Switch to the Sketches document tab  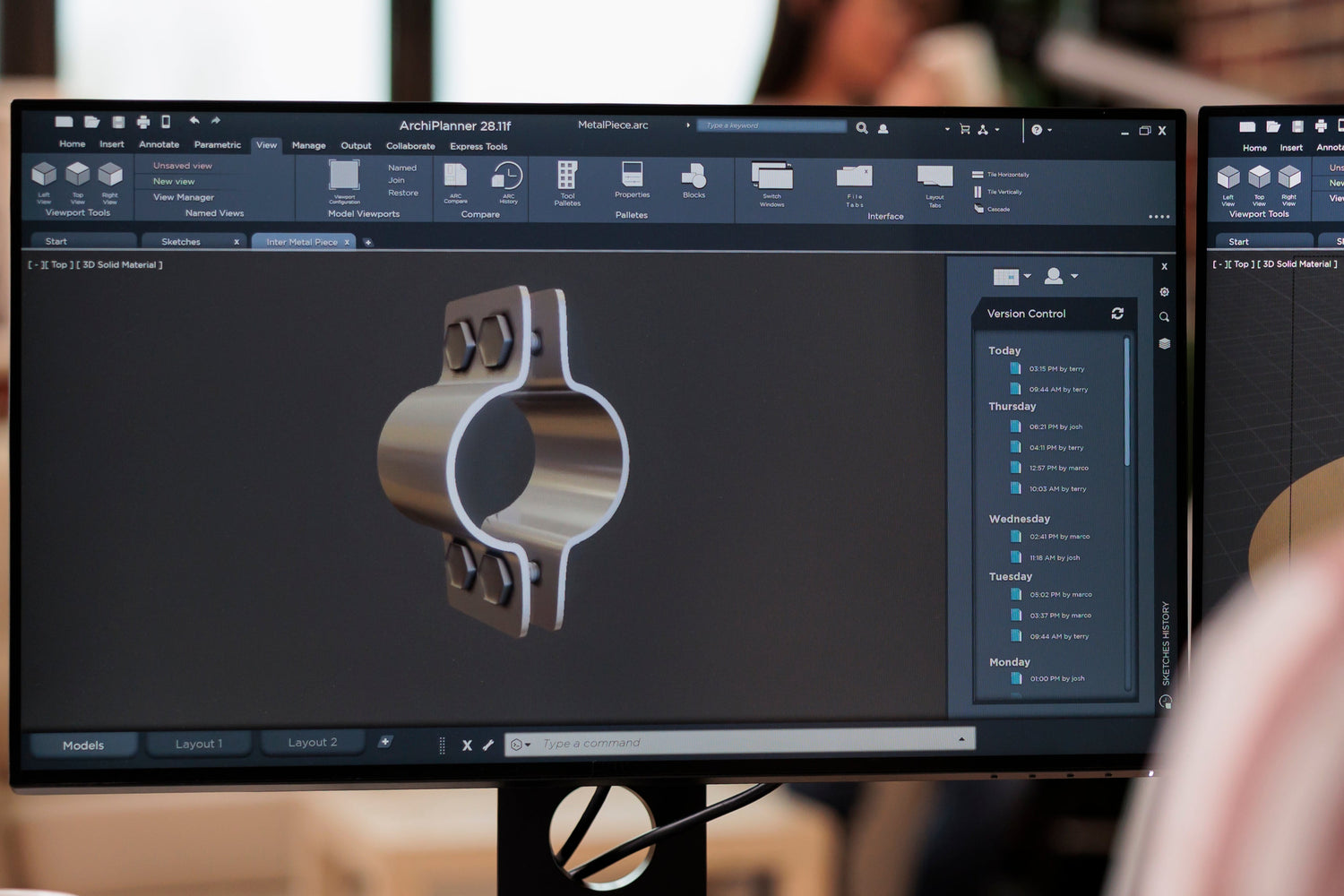194,242
